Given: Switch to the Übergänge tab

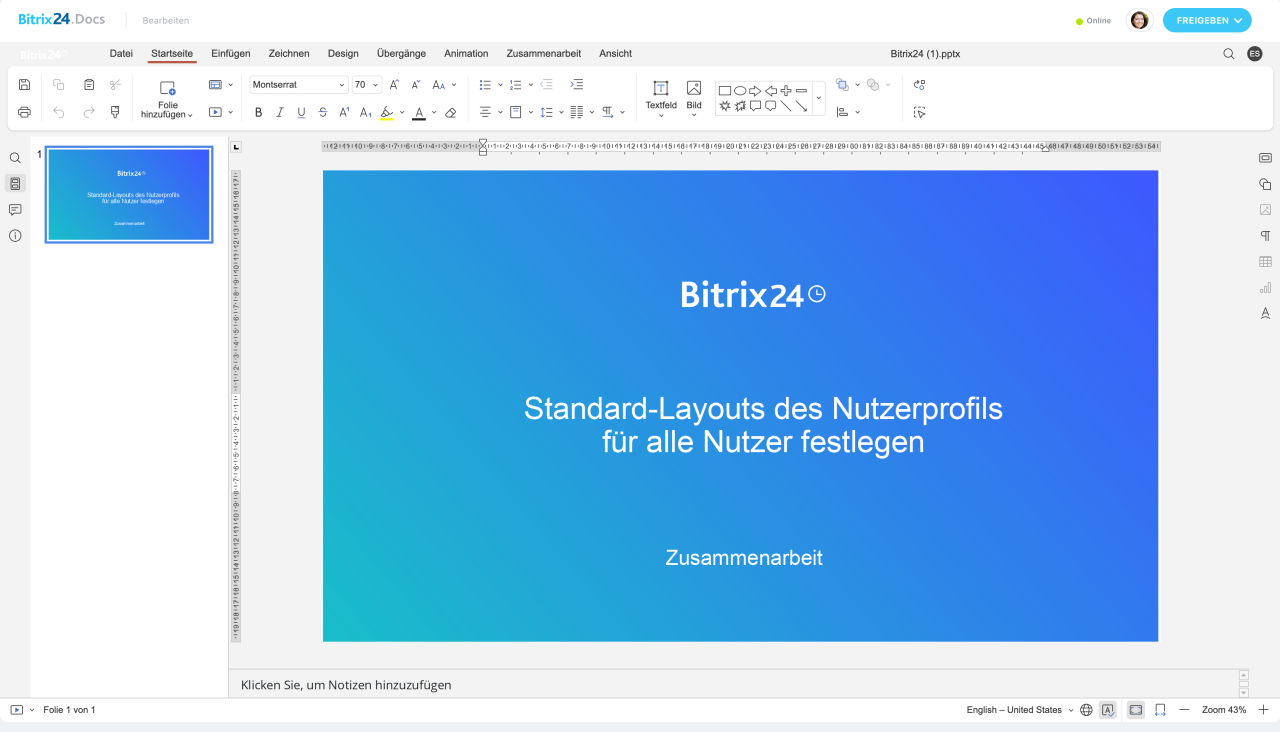Looking at the screenshot, I should [x=401, y=54].
